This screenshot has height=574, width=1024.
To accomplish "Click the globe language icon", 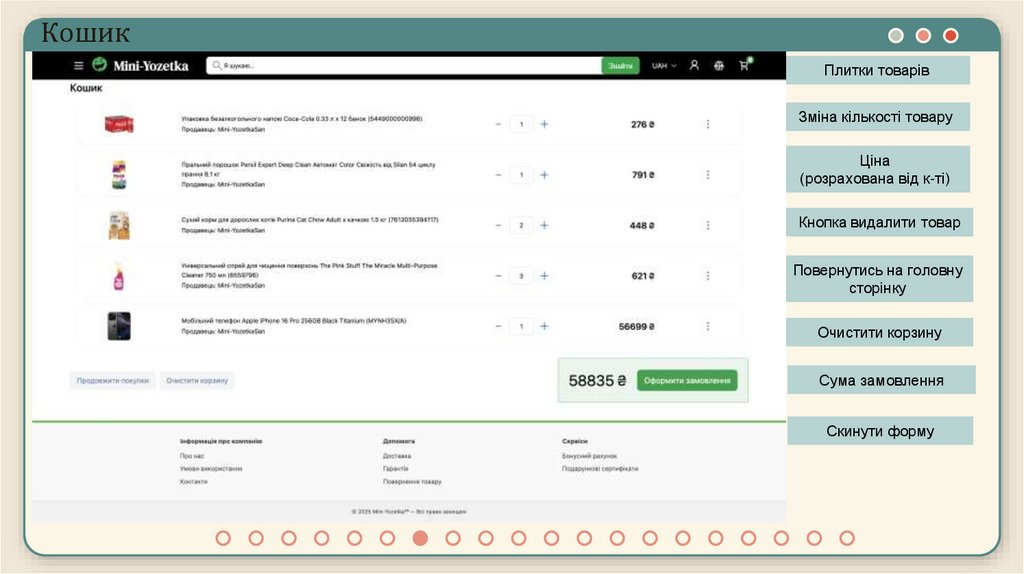I will pyautogui.click(x=719, y=65).
